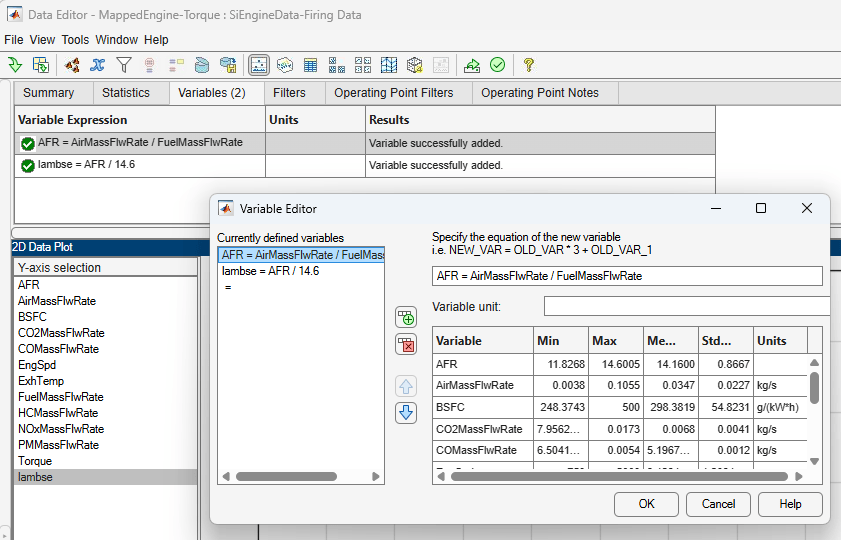Open the Tools menu

click(x=75, y=40)
